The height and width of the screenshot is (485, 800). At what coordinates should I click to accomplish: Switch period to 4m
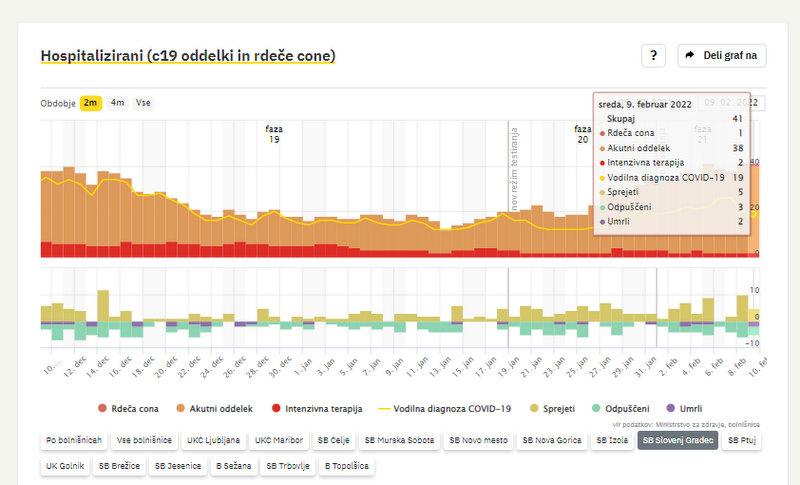coord(118,103)
